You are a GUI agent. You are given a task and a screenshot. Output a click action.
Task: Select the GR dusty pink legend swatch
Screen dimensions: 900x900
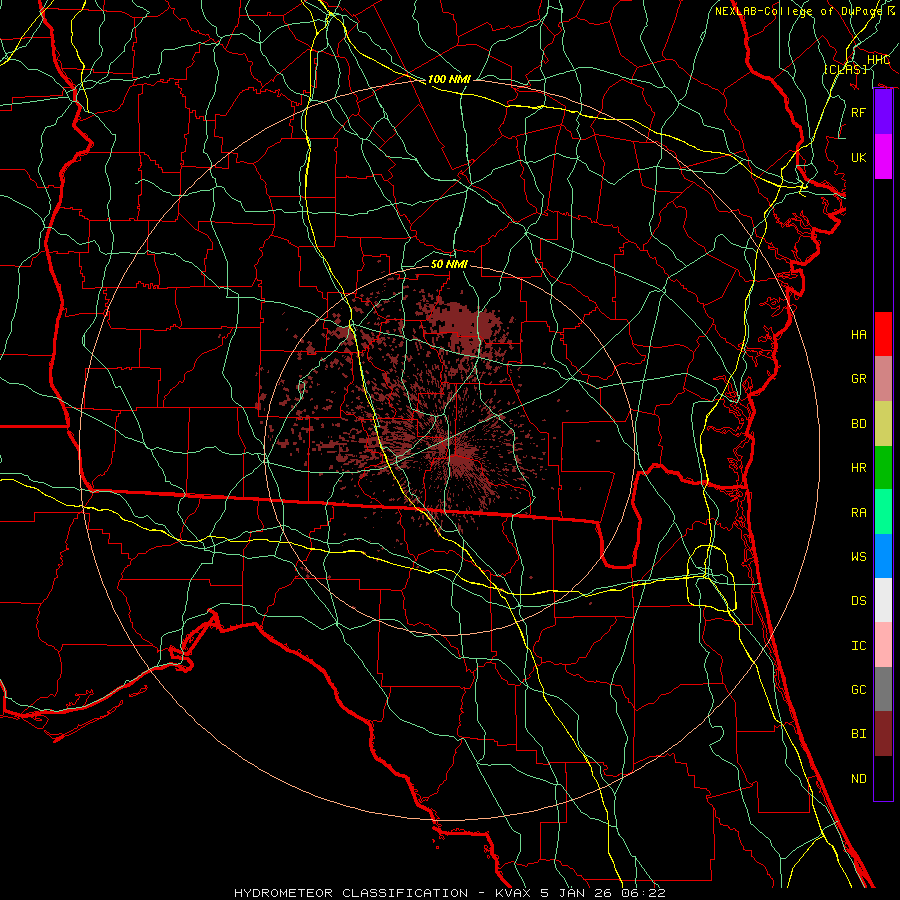(883, 378)
